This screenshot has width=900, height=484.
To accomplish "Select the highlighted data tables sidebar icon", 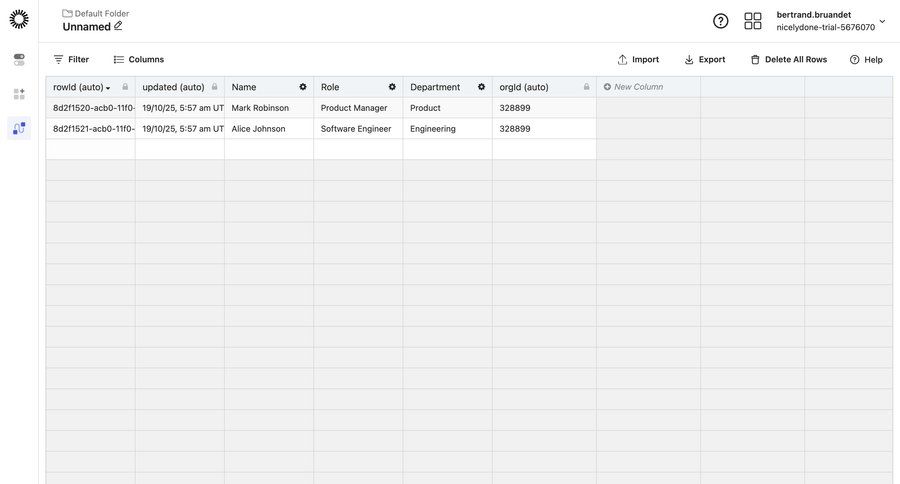I will 19,128.
